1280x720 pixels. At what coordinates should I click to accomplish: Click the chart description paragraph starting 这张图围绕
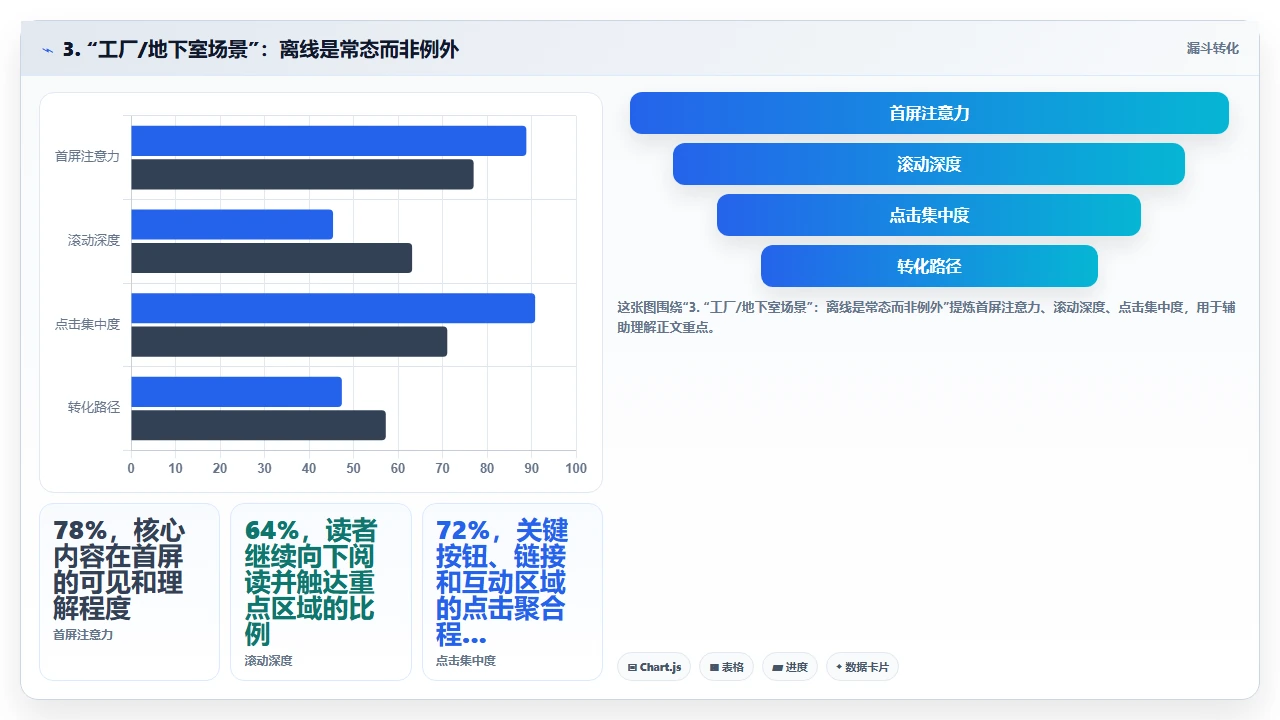point(926,317)
